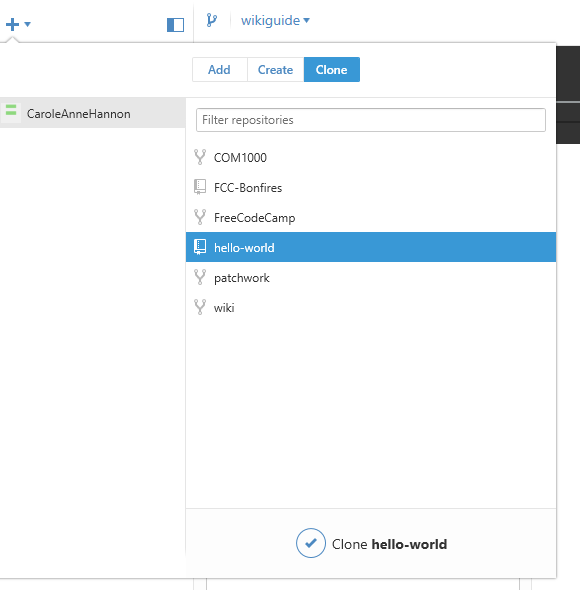
Task: Select the COM1000 repository
Action: pos(371,157)
